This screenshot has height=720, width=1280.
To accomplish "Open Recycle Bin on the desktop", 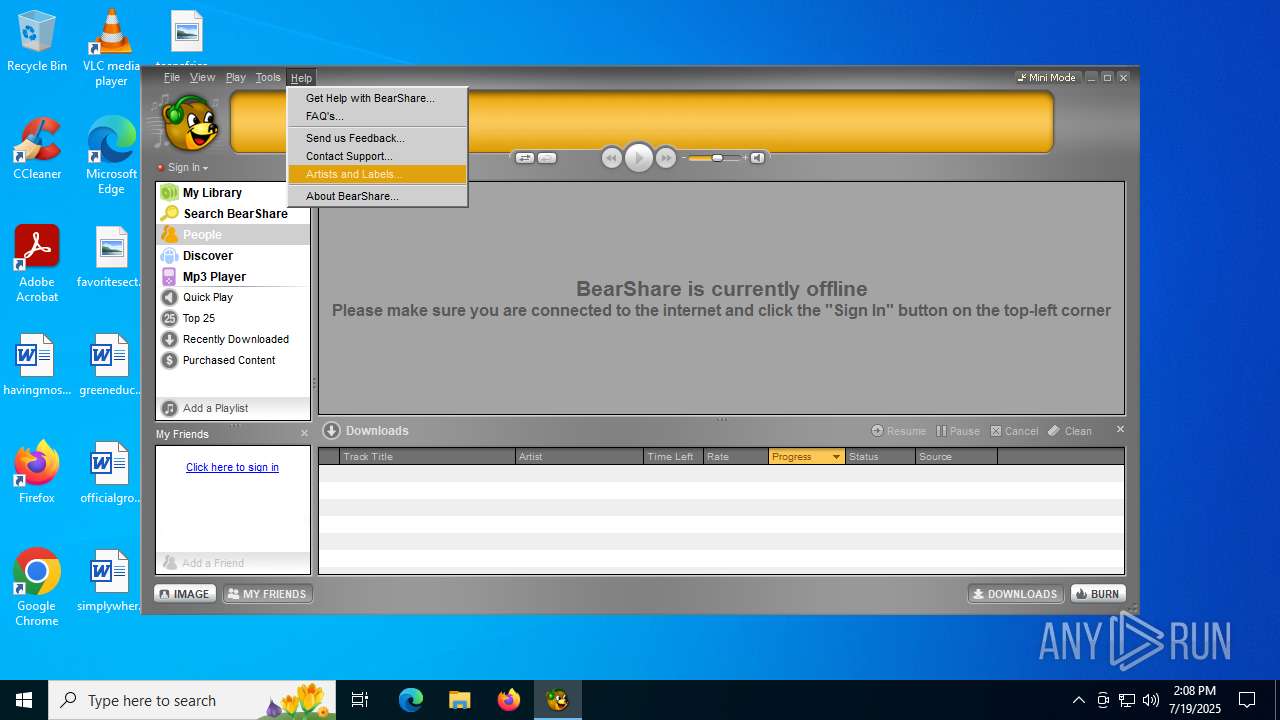I will click(37, 41).
